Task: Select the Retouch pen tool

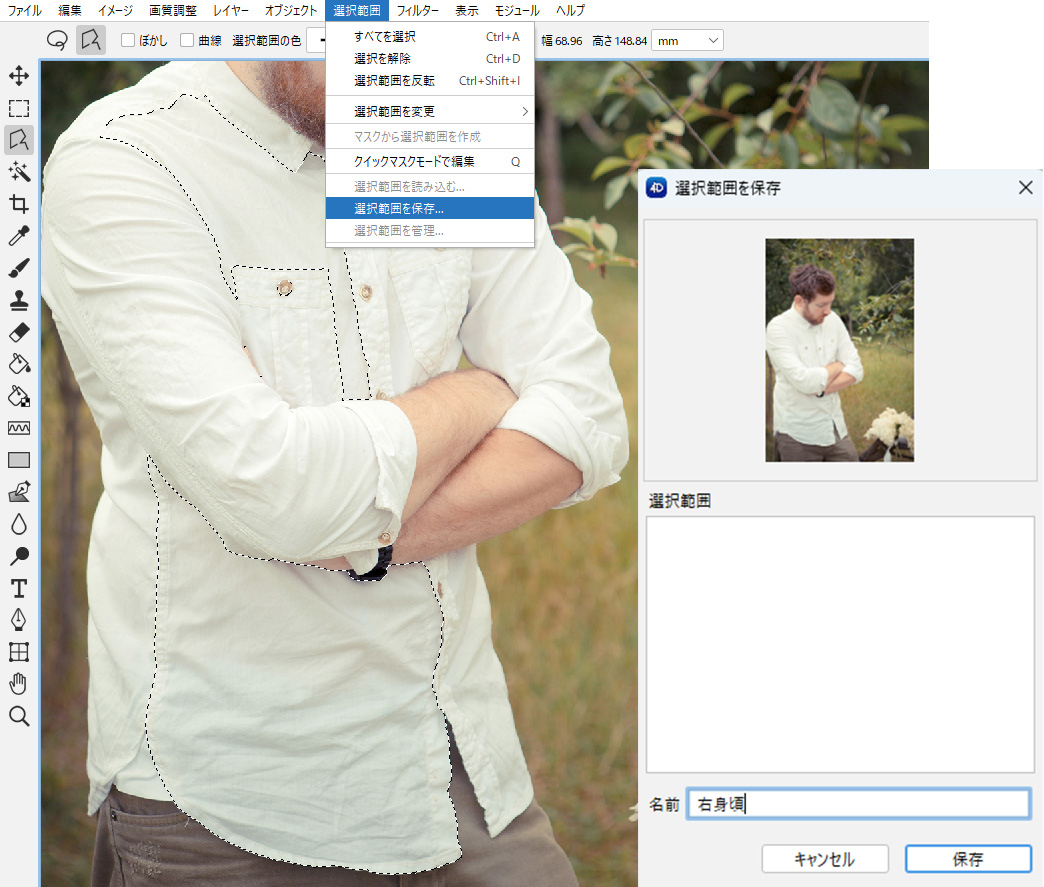Action: (19, 491)
